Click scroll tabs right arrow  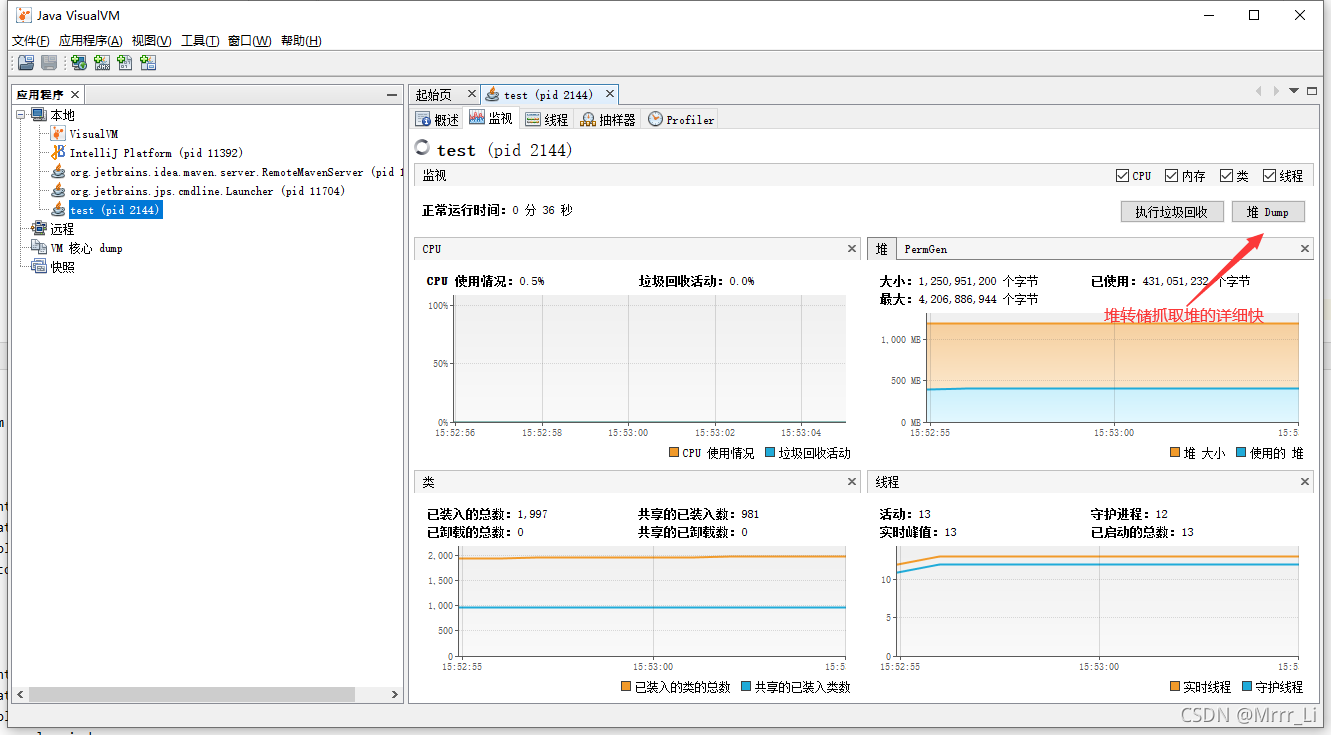(1276, 91)
